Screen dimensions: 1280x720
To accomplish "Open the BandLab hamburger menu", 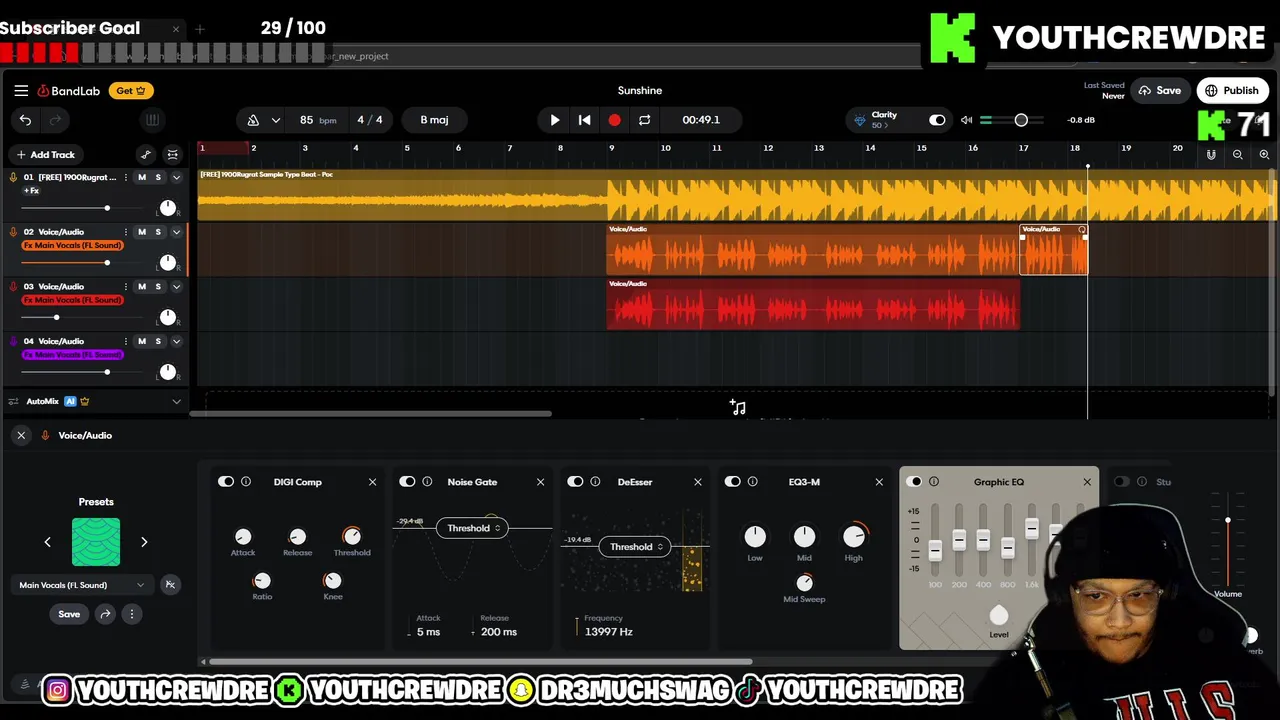I will [x=21, y=90].
